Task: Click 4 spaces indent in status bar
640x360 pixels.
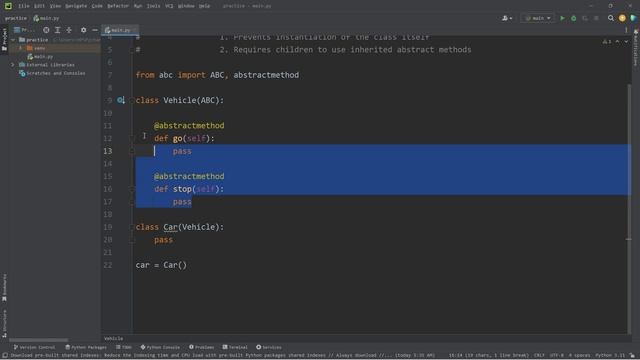Action: (x=579, y=355)
